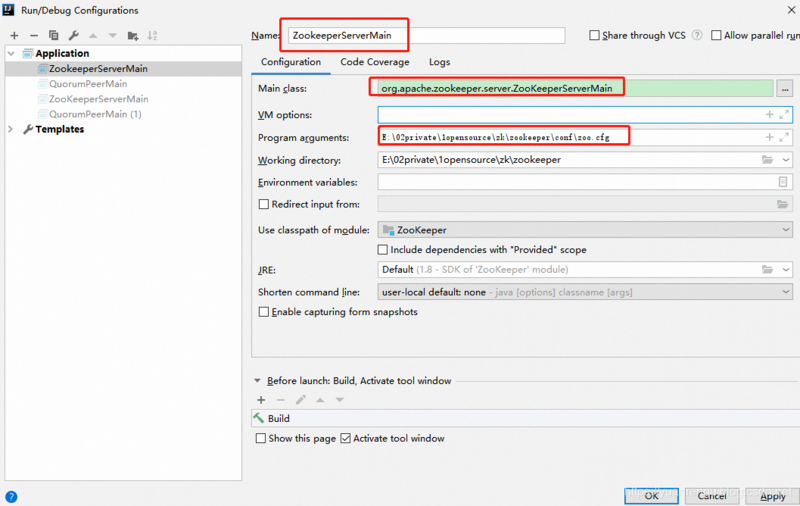800x506 pixels.
Task: Open help with question mark icon
Action: click(11, 497)
